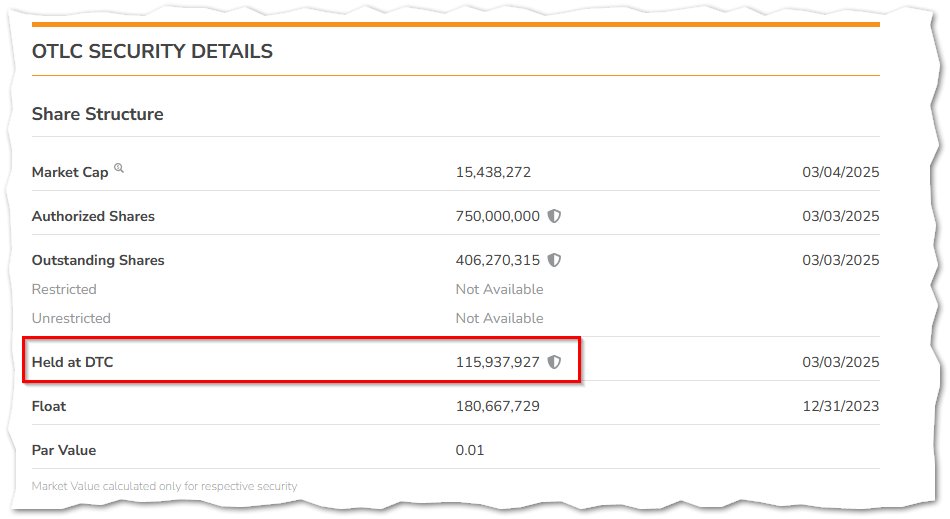Select the par value 0.01
This screenshot has height=519, width=950.
coord(470,451)
